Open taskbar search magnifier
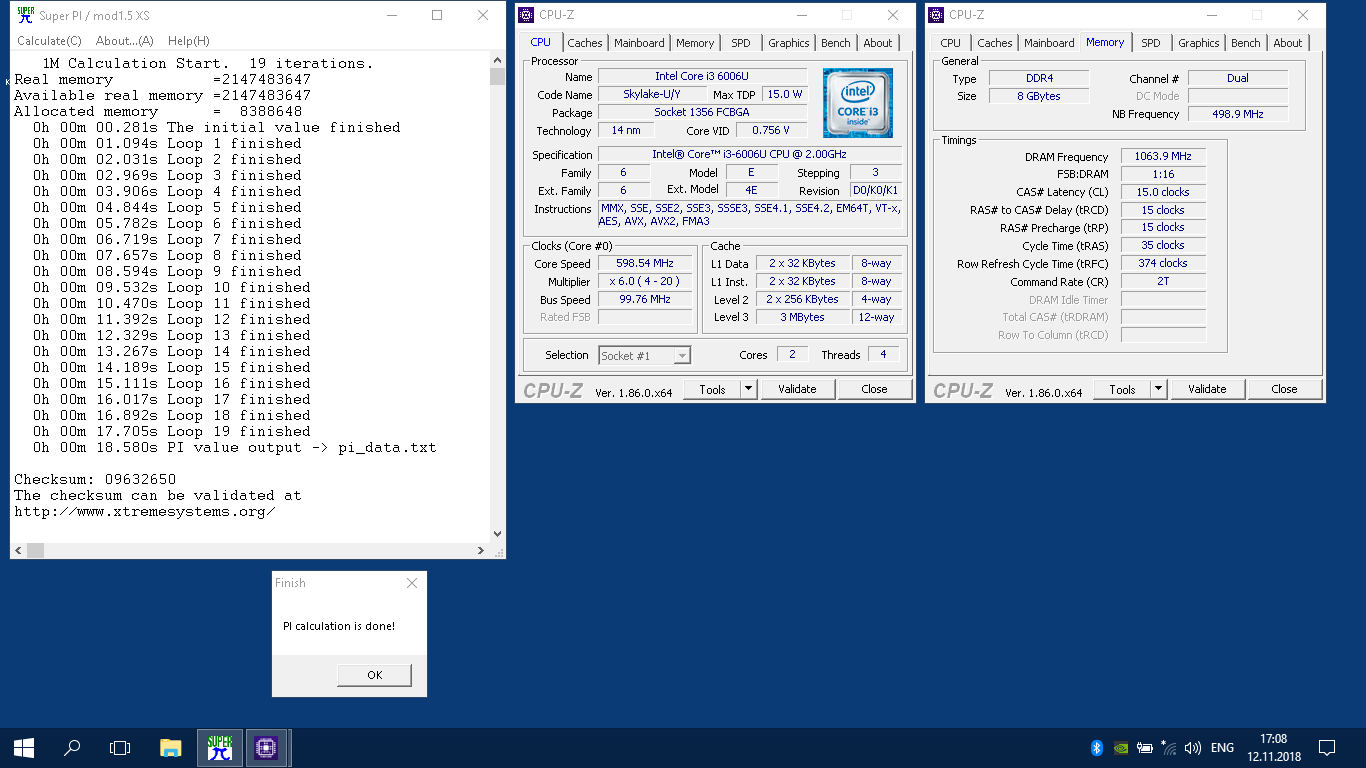The width and height of the screenshot is (1366, 768). point(72,747)
